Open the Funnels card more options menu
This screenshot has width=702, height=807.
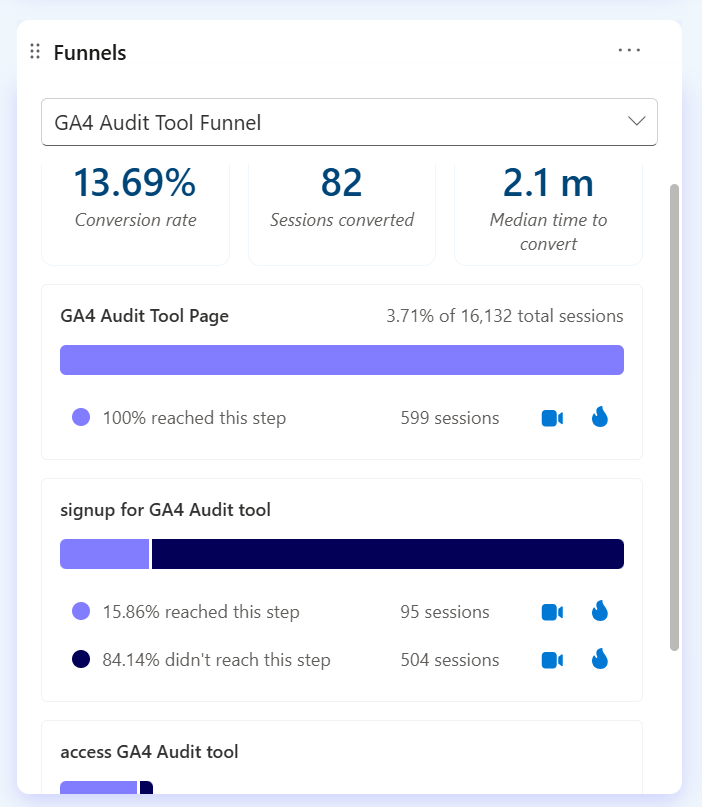[629, 50]
